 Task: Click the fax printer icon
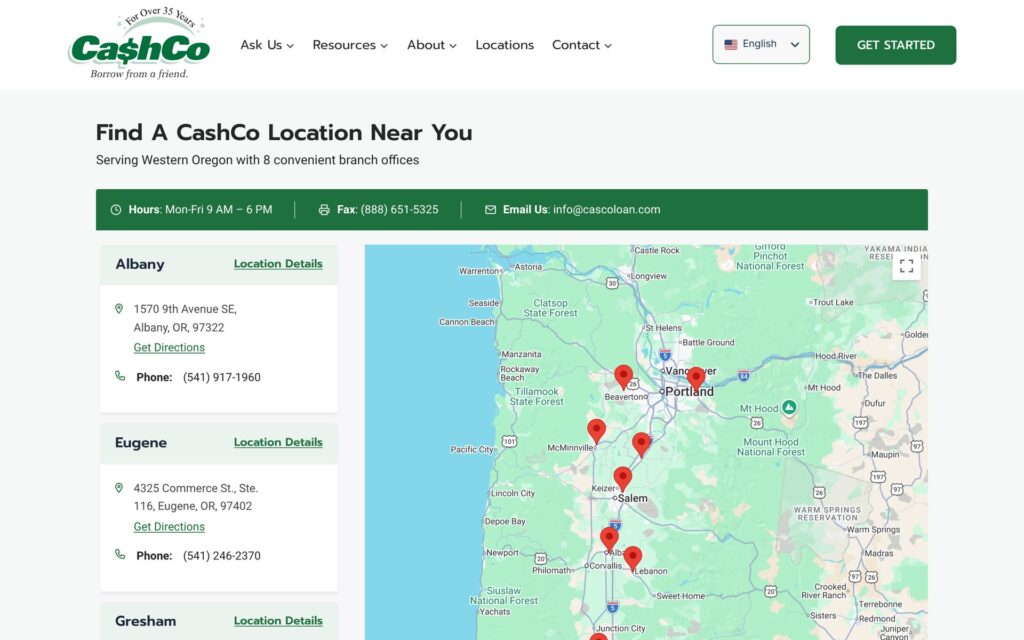(x=324, y=210)
